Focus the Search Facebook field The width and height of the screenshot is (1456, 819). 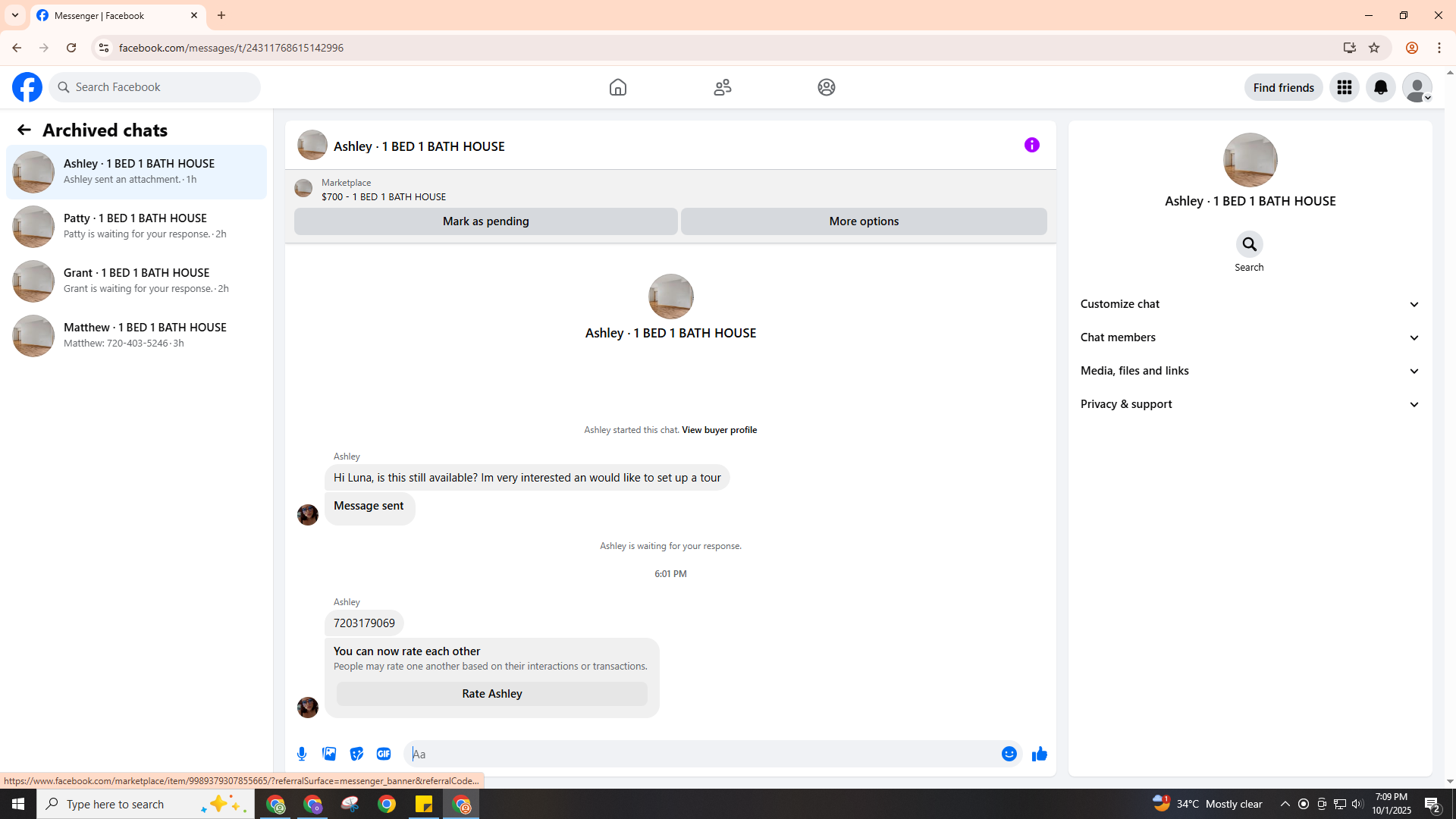(155, 87)
